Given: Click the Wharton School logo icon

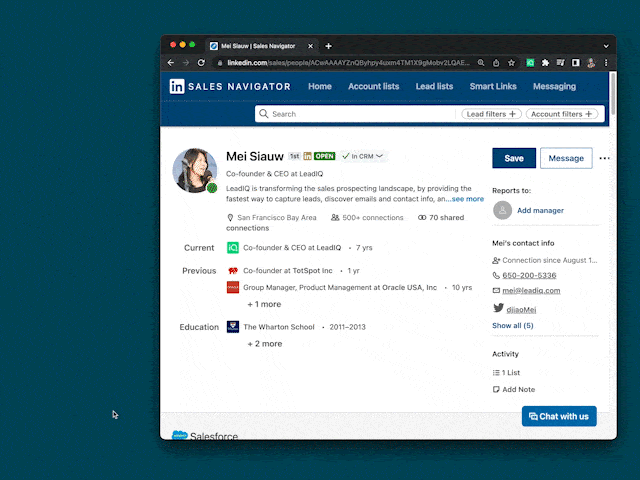Looking at the screenshot, I should point(233,327).
